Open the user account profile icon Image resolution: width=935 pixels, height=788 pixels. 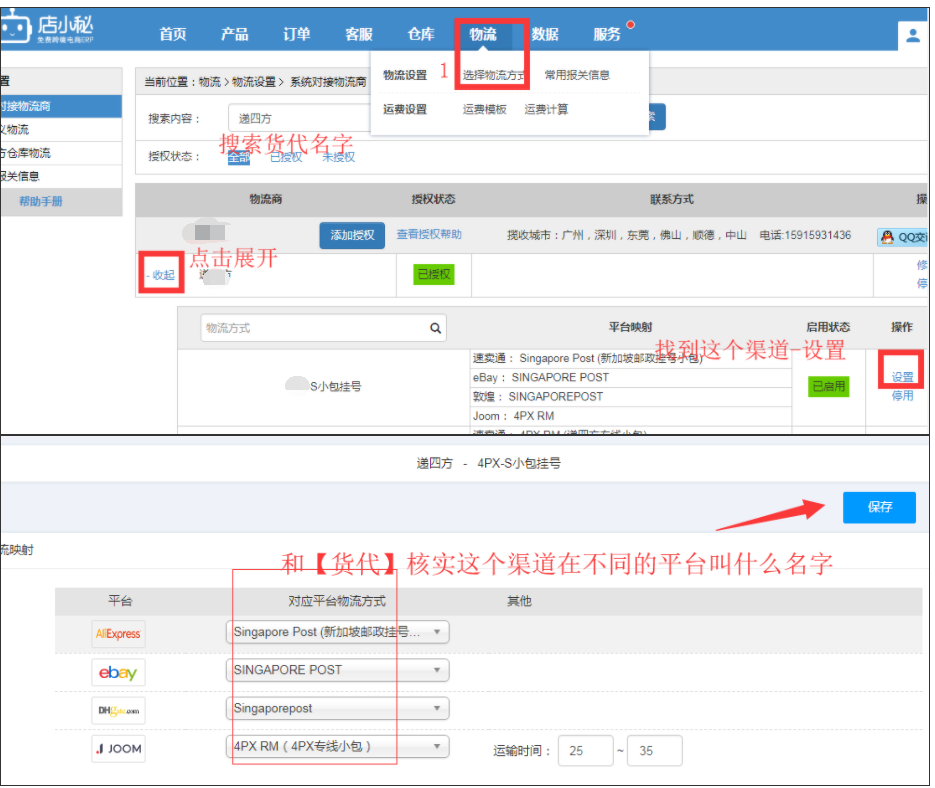pos(912,36)
